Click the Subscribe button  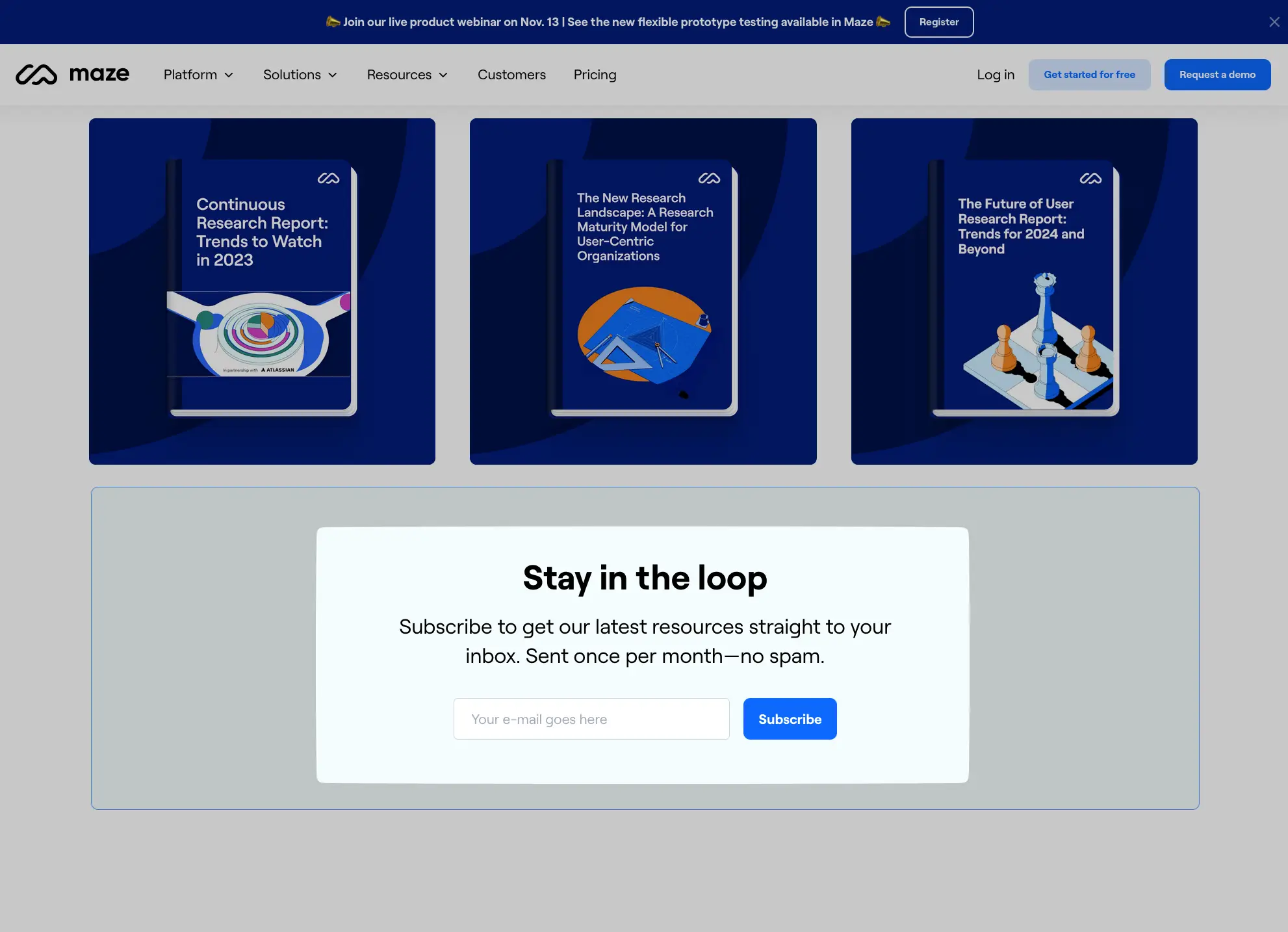pos(790,719)
